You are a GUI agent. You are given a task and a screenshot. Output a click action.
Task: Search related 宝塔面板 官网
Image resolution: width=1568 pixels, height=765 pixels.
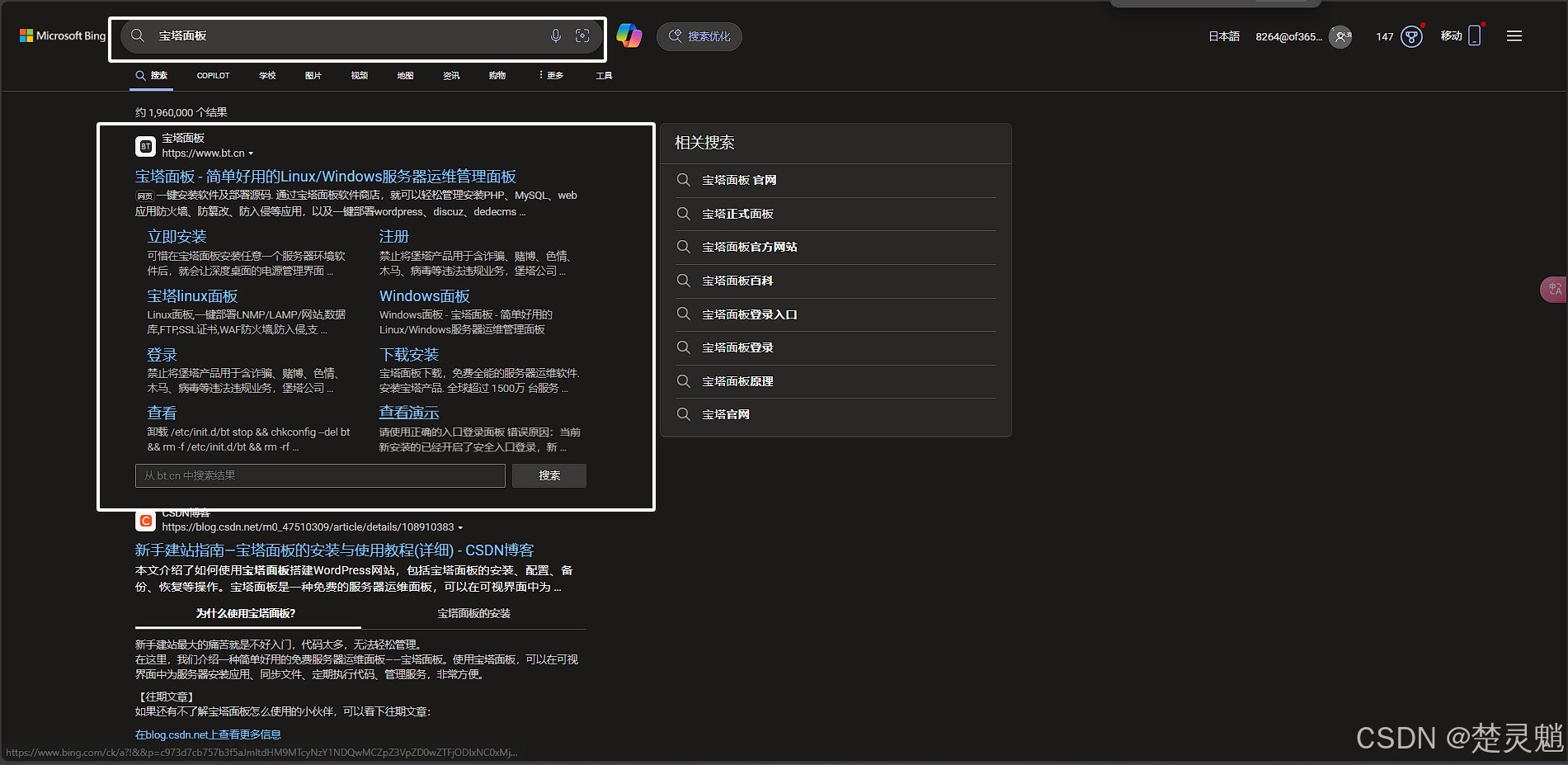pos(836,180)
